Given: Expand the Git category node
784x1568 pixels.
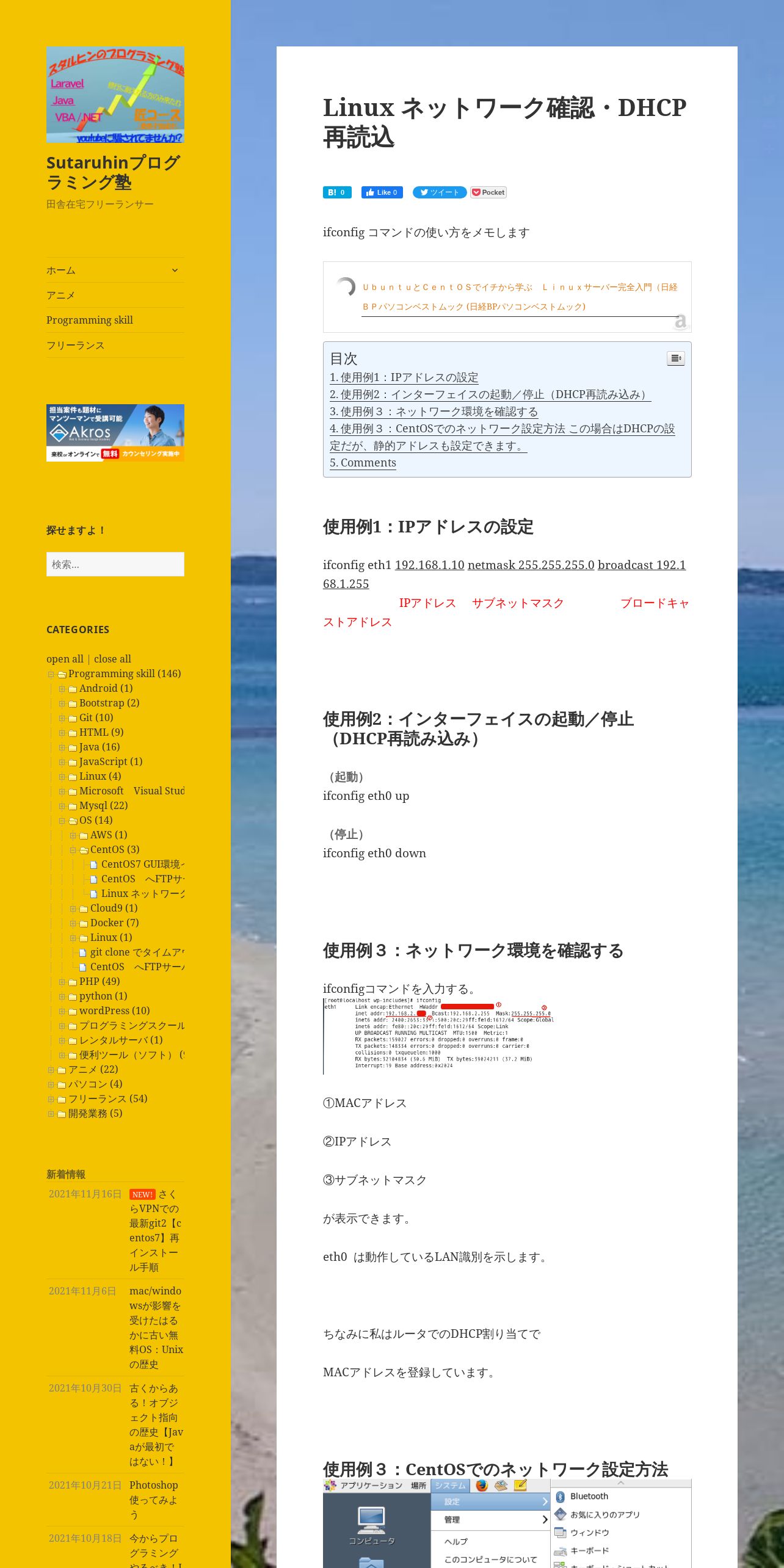Looking at the screenshot, I should coord(62,718).
